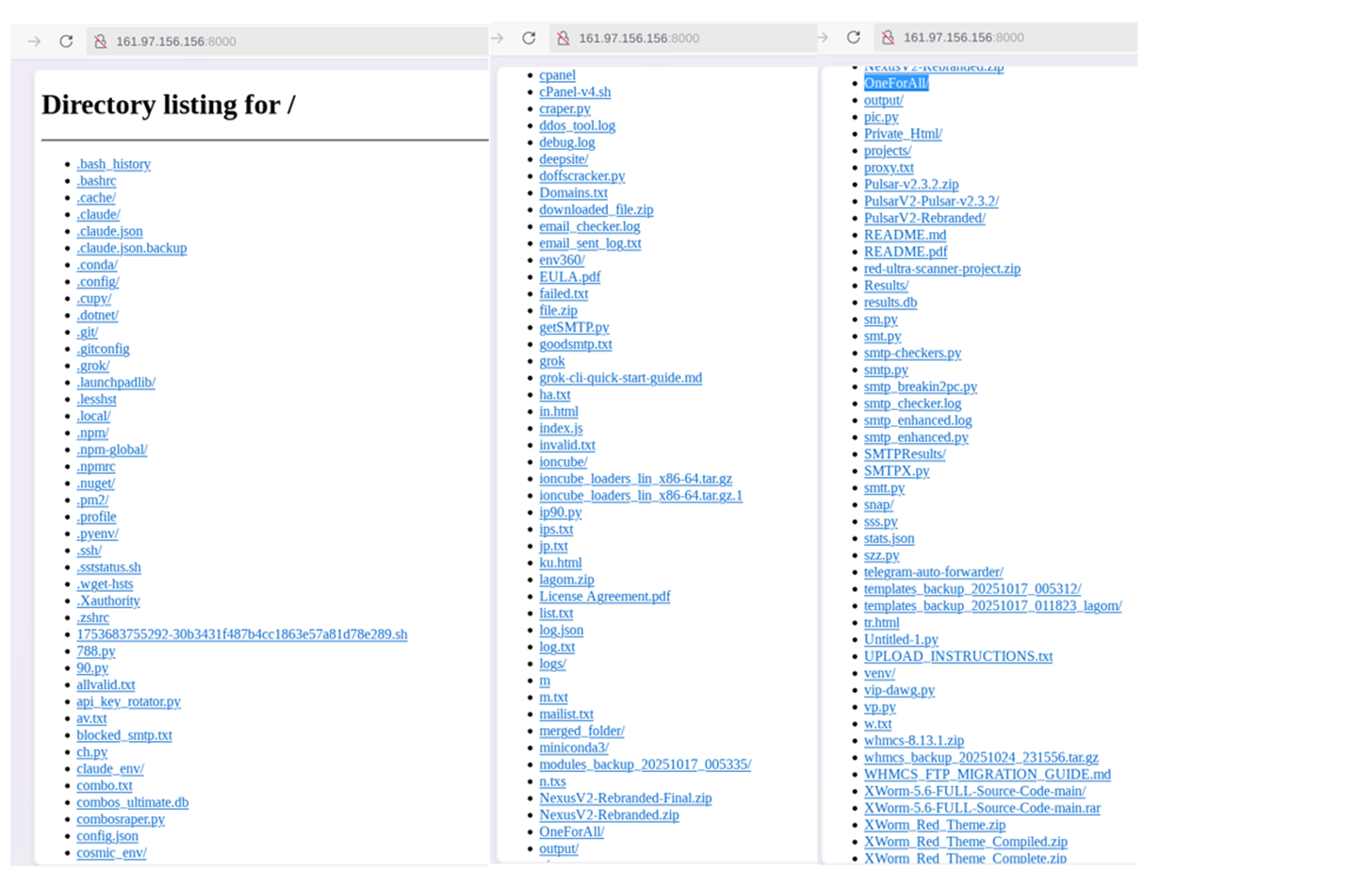The height and width of the screenshot is (872, 1372).
Task: Click the not-secure warning icon in the right address bar
Action: 888,38
